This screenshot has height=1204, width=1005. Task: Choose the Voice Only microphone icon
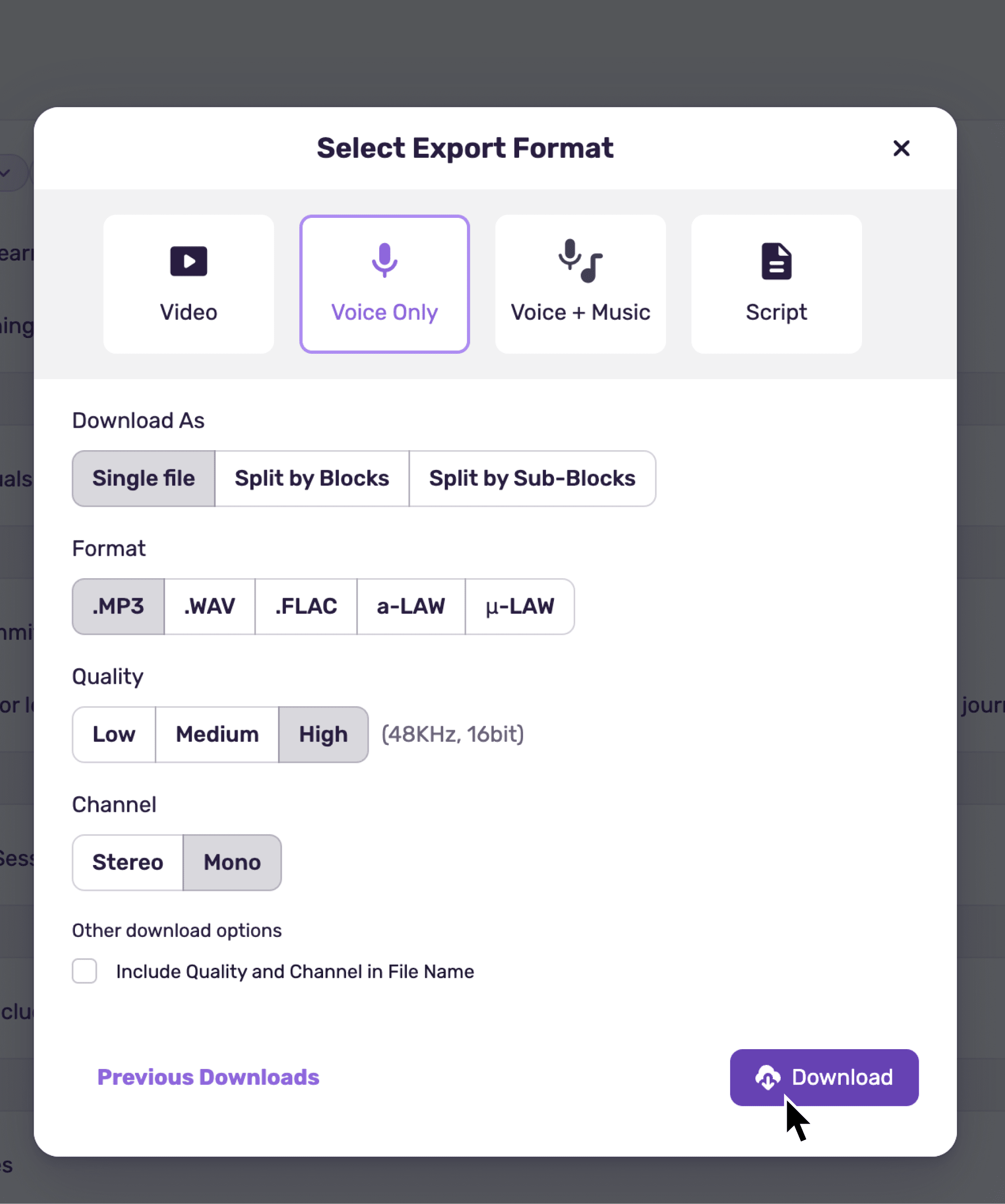[385, 260]
